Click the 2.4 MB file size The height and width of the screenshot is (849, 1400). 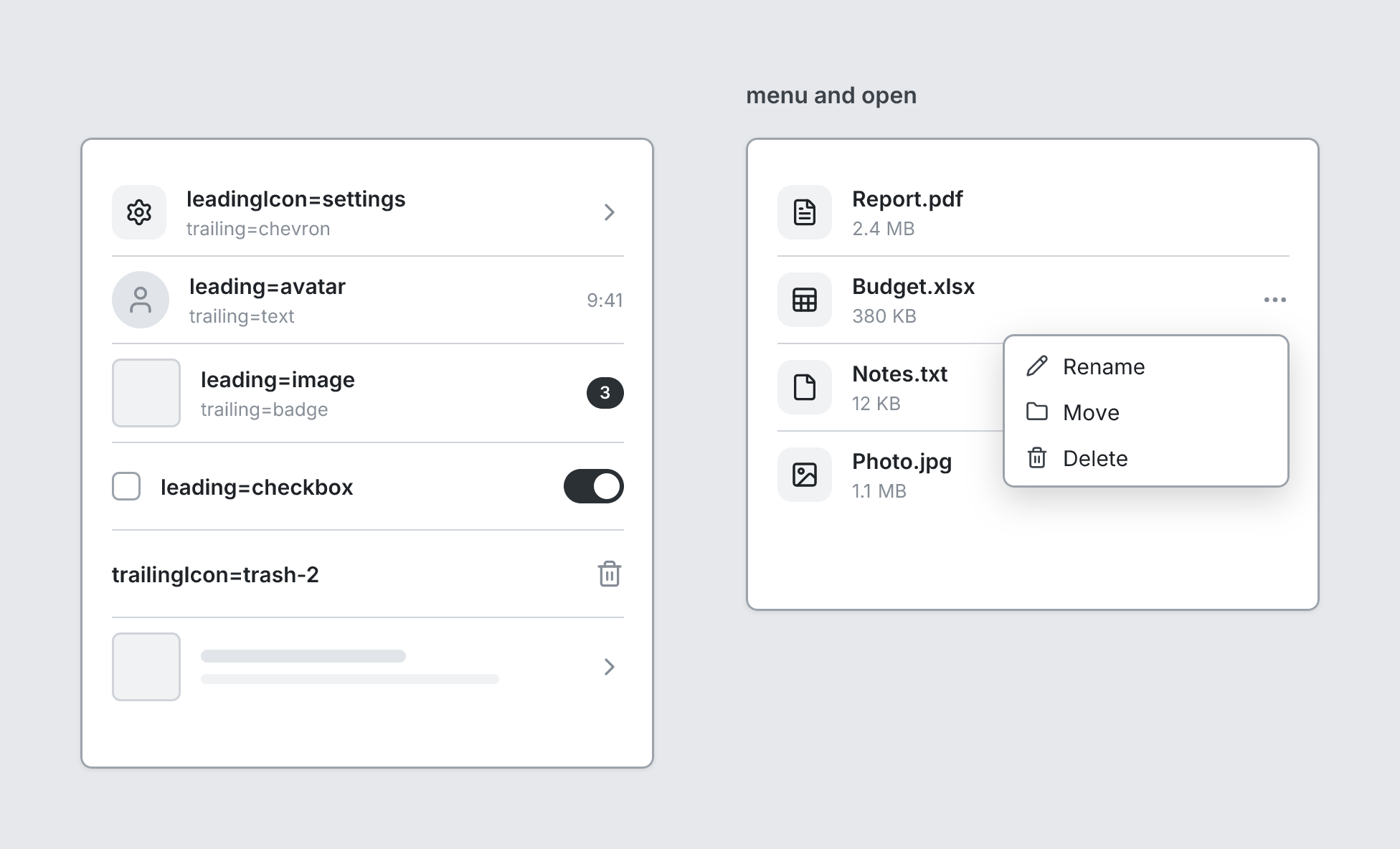[884, 229]
